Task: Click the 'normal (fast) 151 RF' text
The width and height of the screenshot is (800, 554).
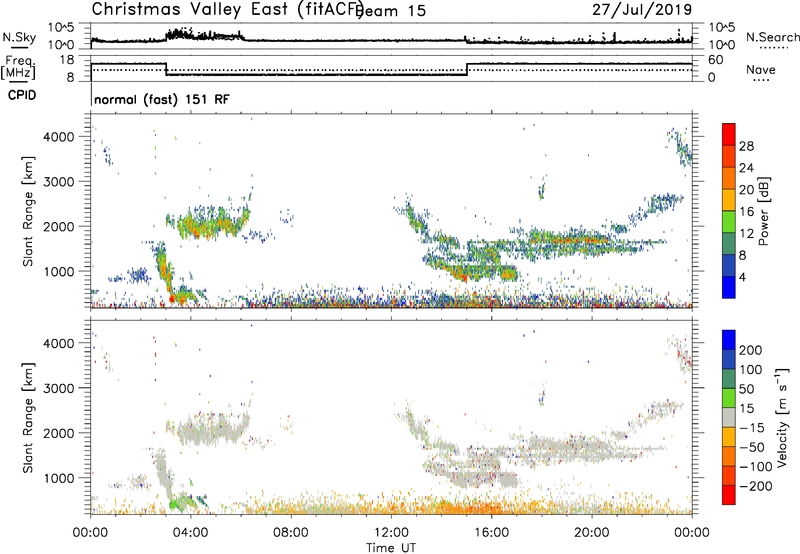Action: pyautogui.click(x=162, y=100)
